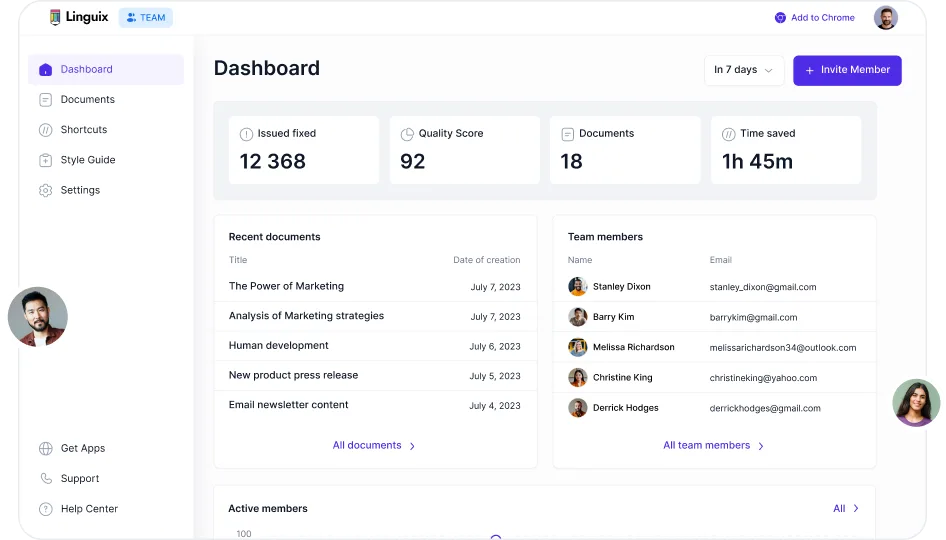The image size is (946, 540).
Task: Click the July 5, 2023 date
Action: pos(495,376)
